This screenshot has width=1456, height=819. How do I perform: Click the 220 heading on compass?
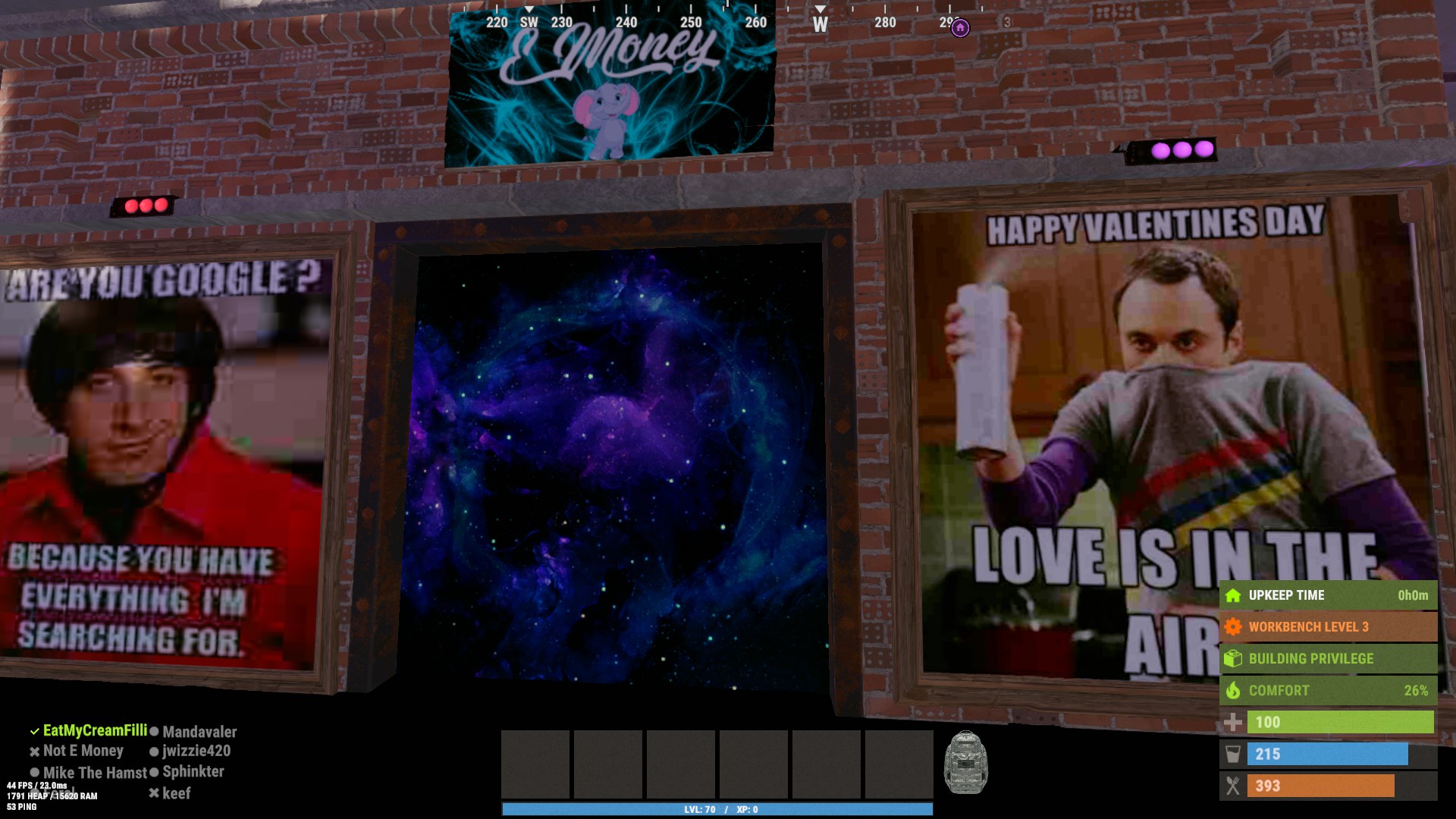pos(497,23)
